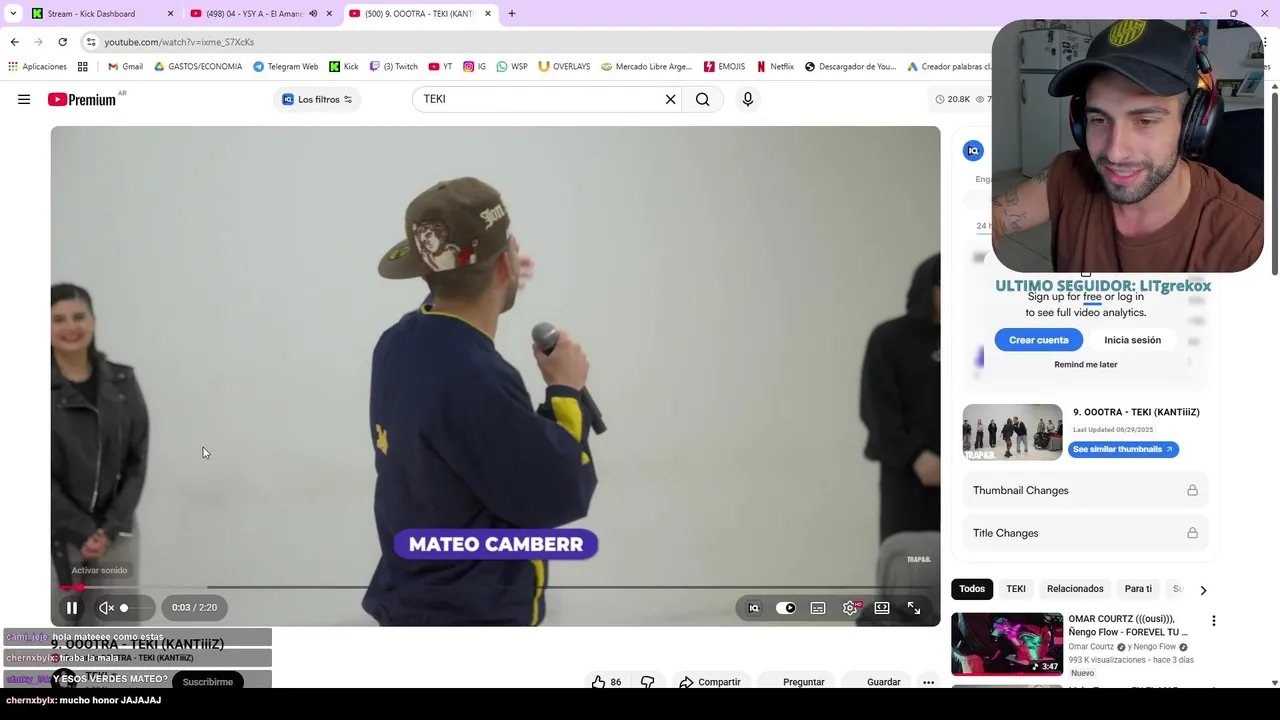The height and width of the screenshot is (720, 1280).
Task: Open IG bookmark
Action: [474, 67]
